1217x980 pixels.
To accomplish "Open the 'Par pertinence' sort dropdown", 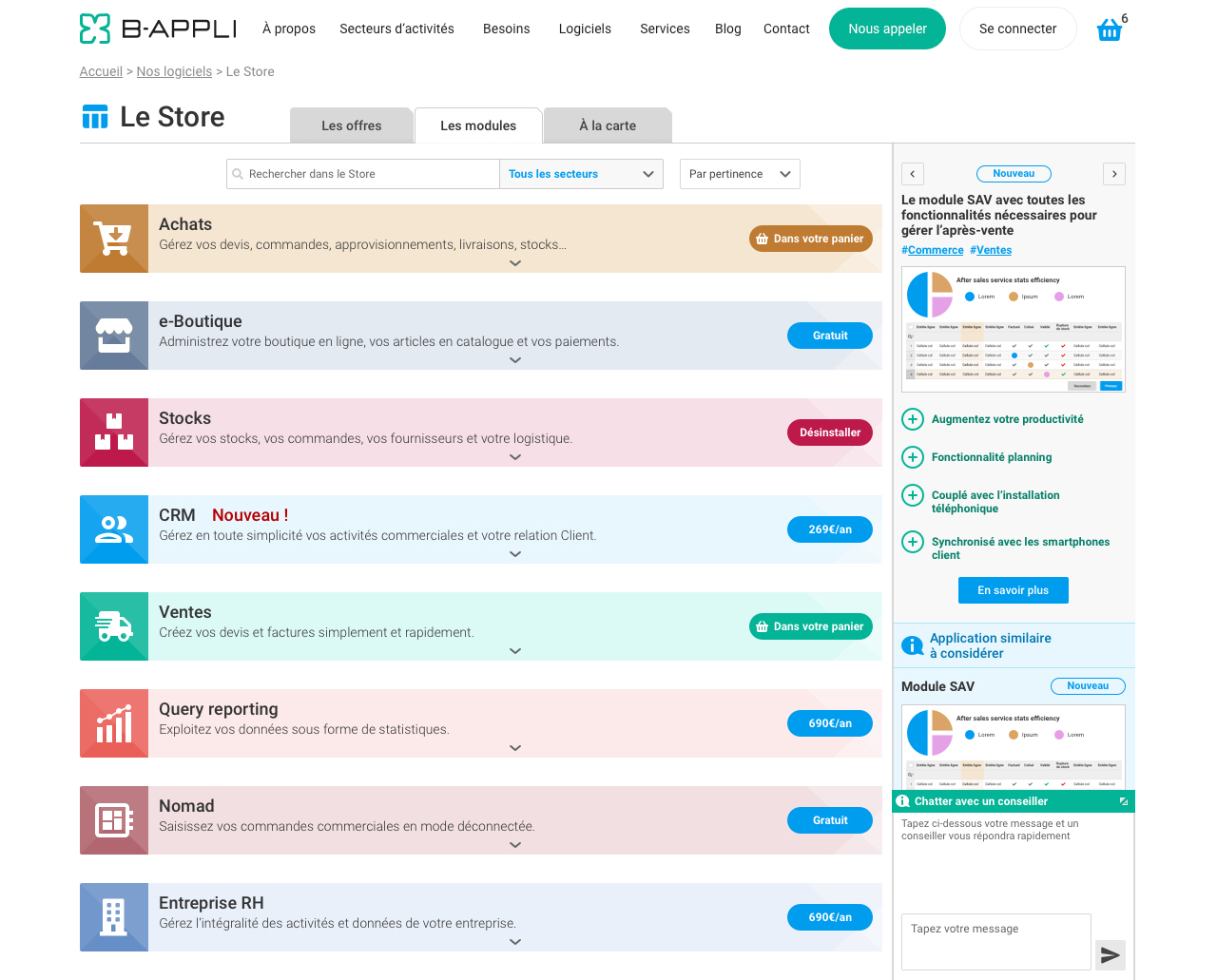I will click(x=740, y=174).
